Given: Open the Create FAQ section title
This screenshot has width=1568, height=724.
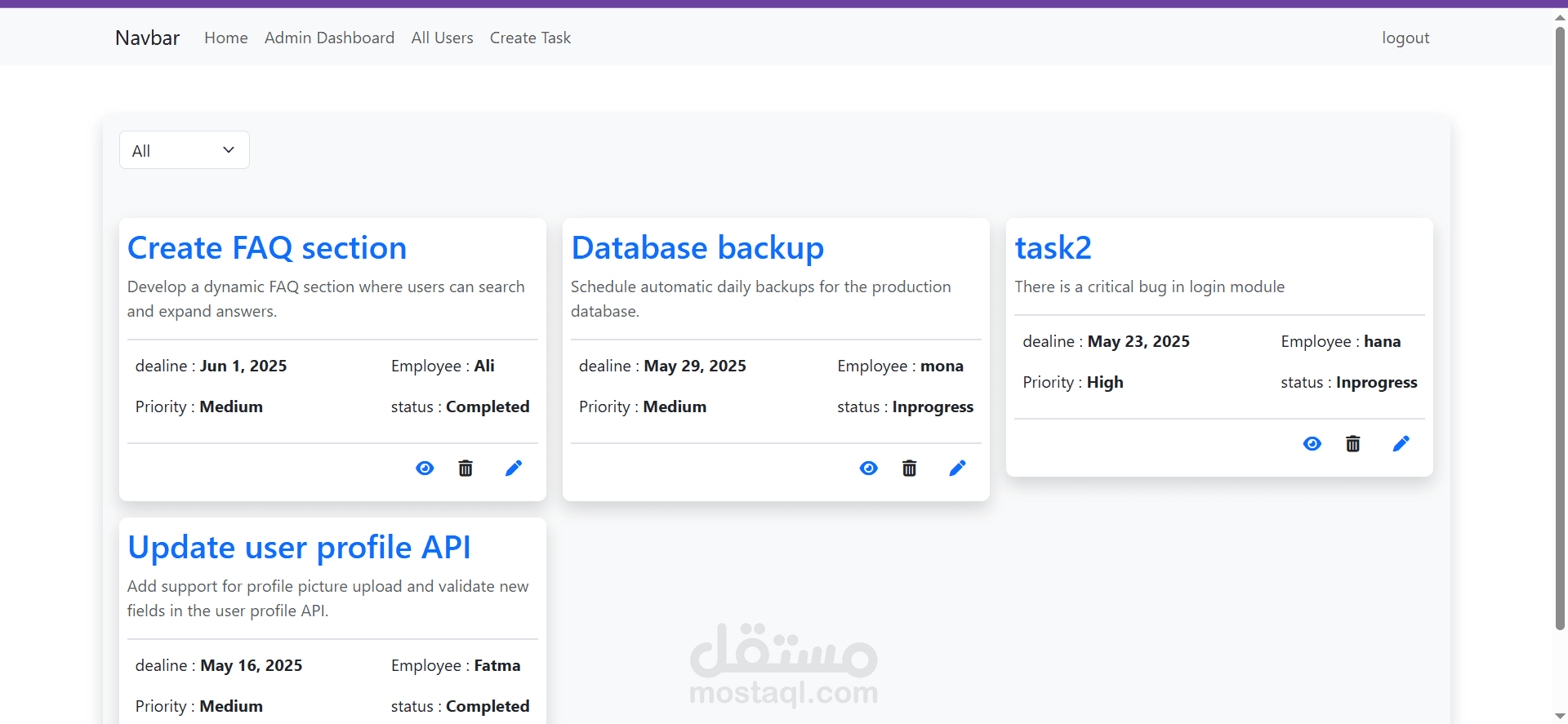Looking at the screenshot, I should (267, 248).
